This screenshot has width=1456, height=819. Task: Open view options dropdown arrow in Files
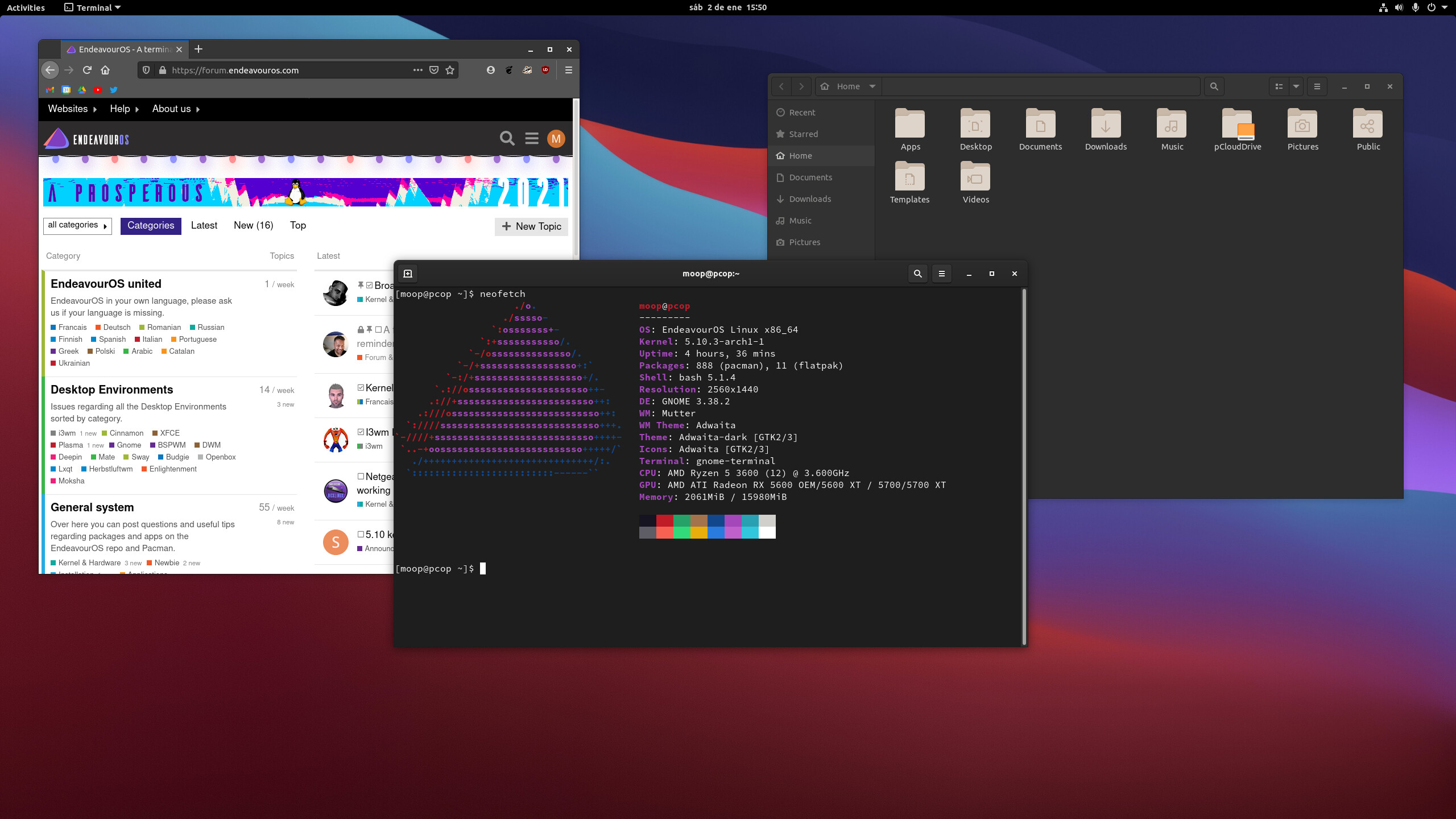[1296, 86]
